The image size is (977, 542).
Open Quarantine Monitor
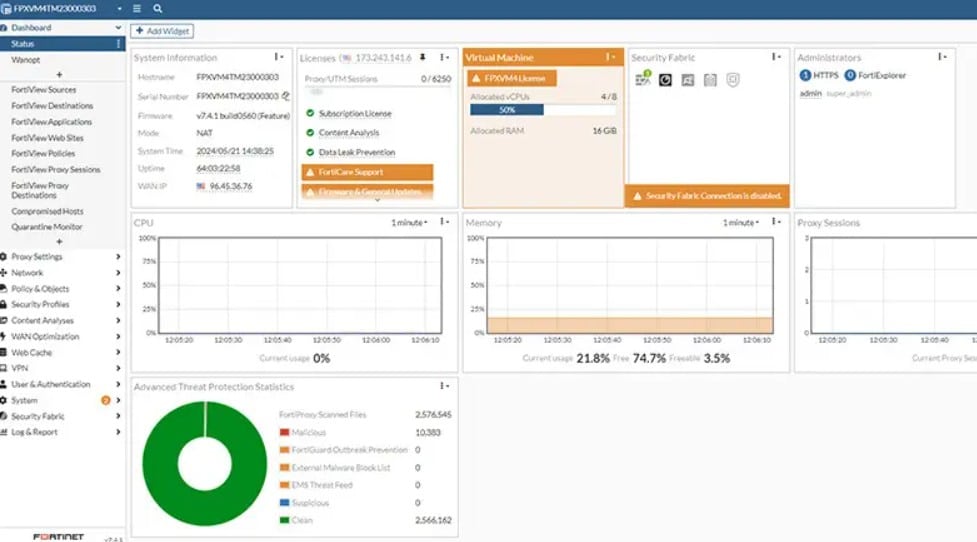point(47,227)
